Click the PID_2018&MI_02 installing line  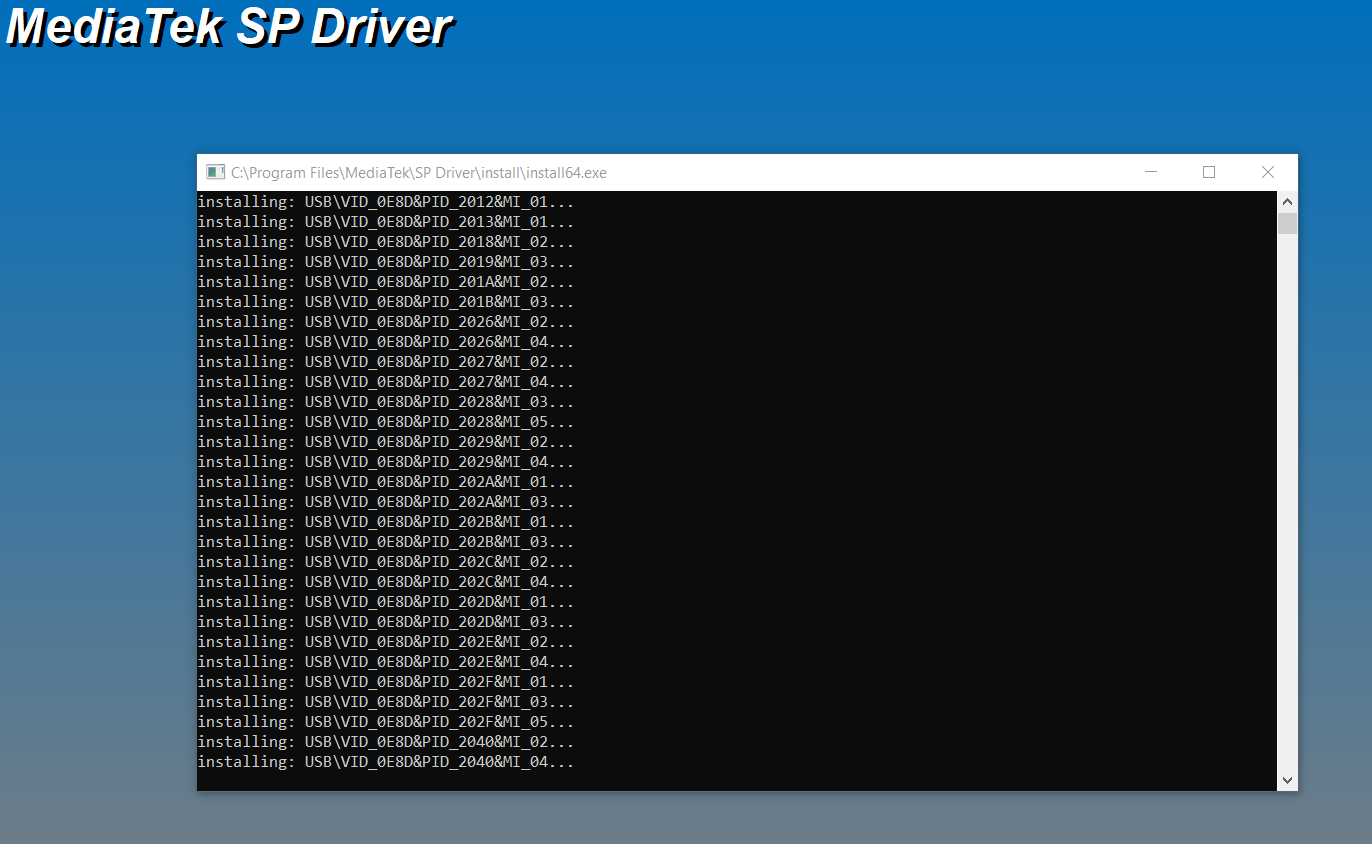pos(386,242)
